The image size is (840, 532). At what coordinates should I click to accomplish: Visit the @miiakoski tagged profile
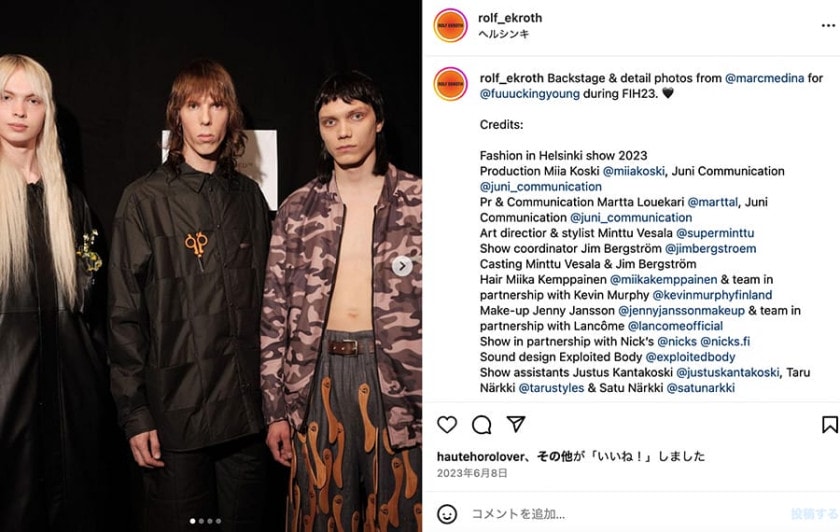[633, 171]
